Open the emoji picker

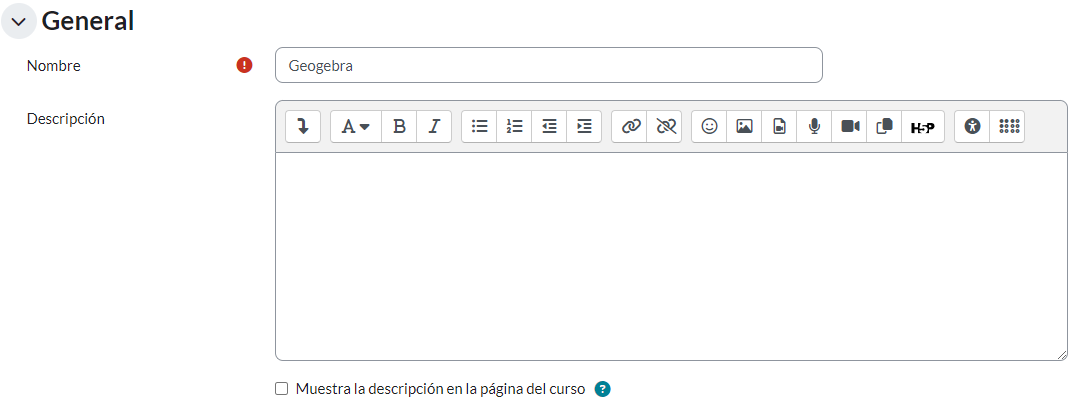709,127
